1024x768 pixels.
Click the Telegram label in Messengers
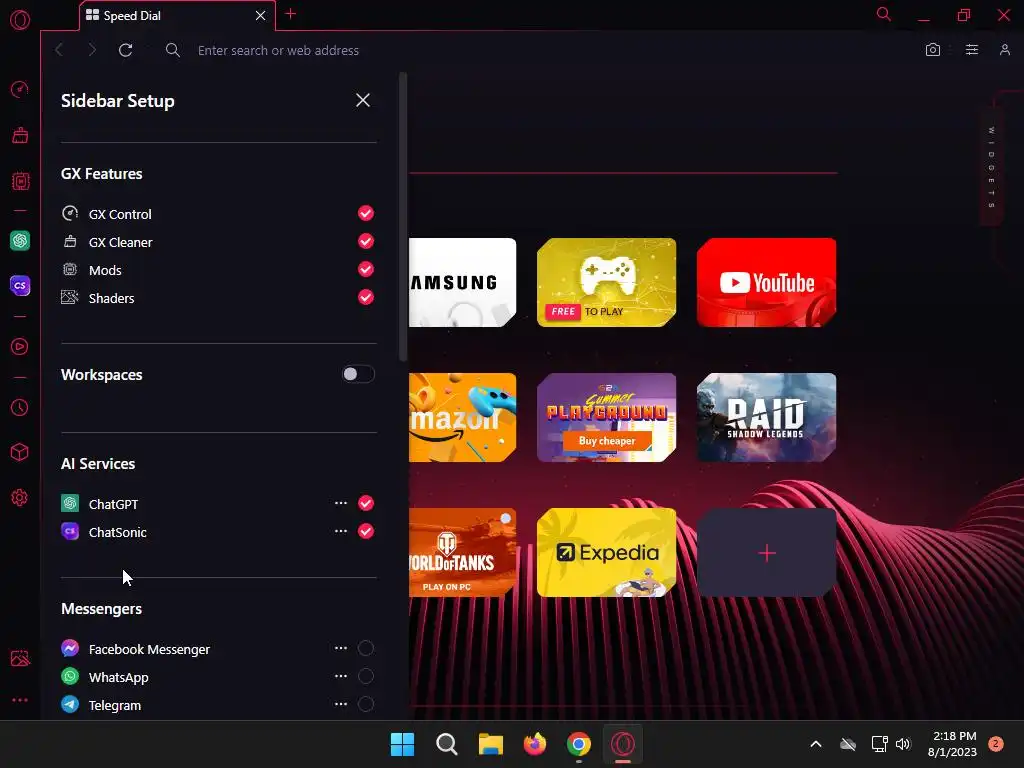(x=115, y=705)
